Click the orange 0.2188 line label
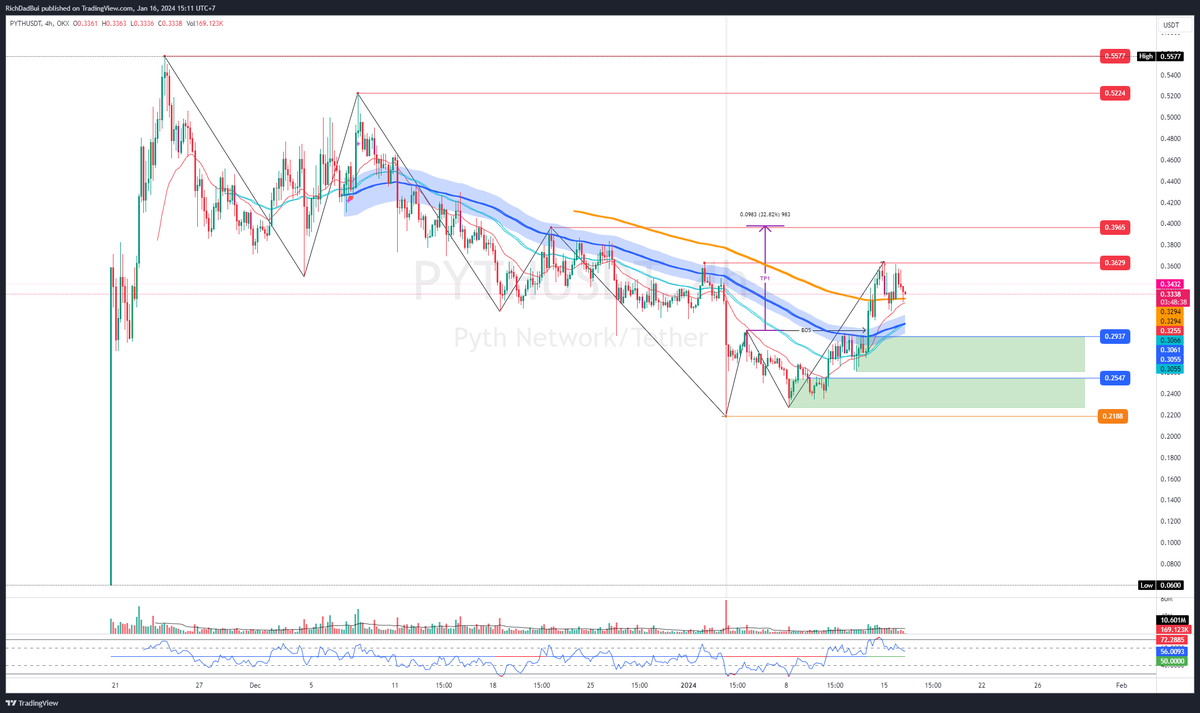 click(x=1114, y=416)
